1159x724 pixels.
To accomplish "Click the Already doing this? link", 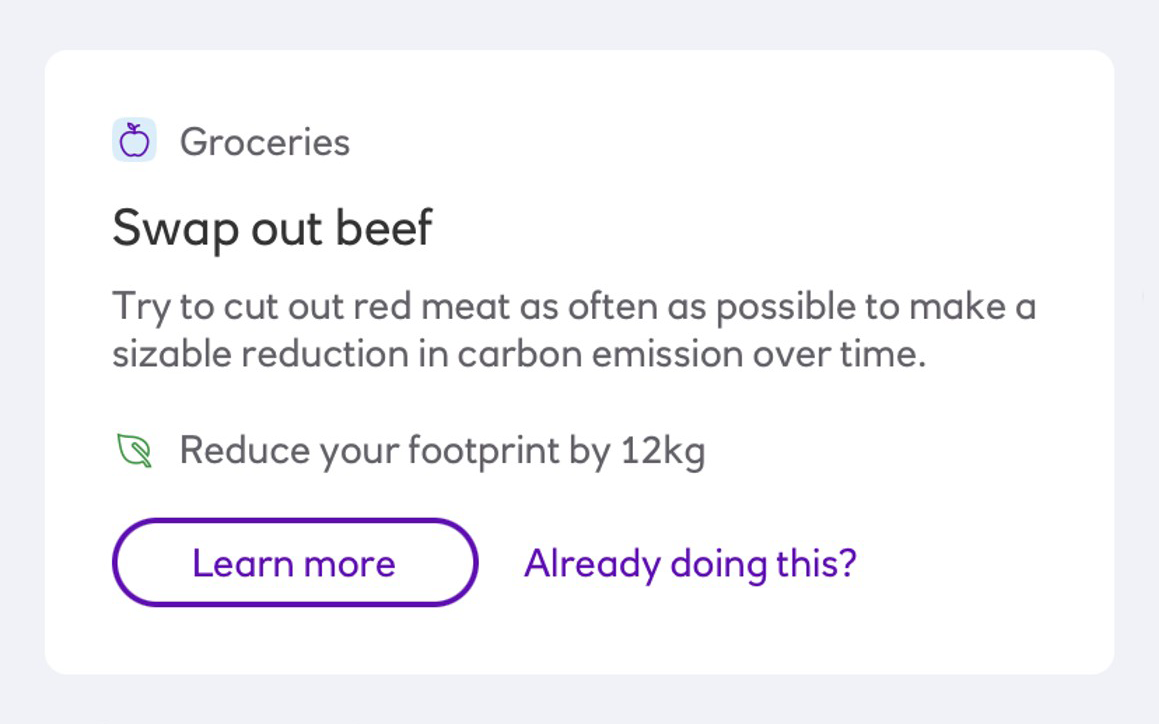I will click(x=690, y=564).
